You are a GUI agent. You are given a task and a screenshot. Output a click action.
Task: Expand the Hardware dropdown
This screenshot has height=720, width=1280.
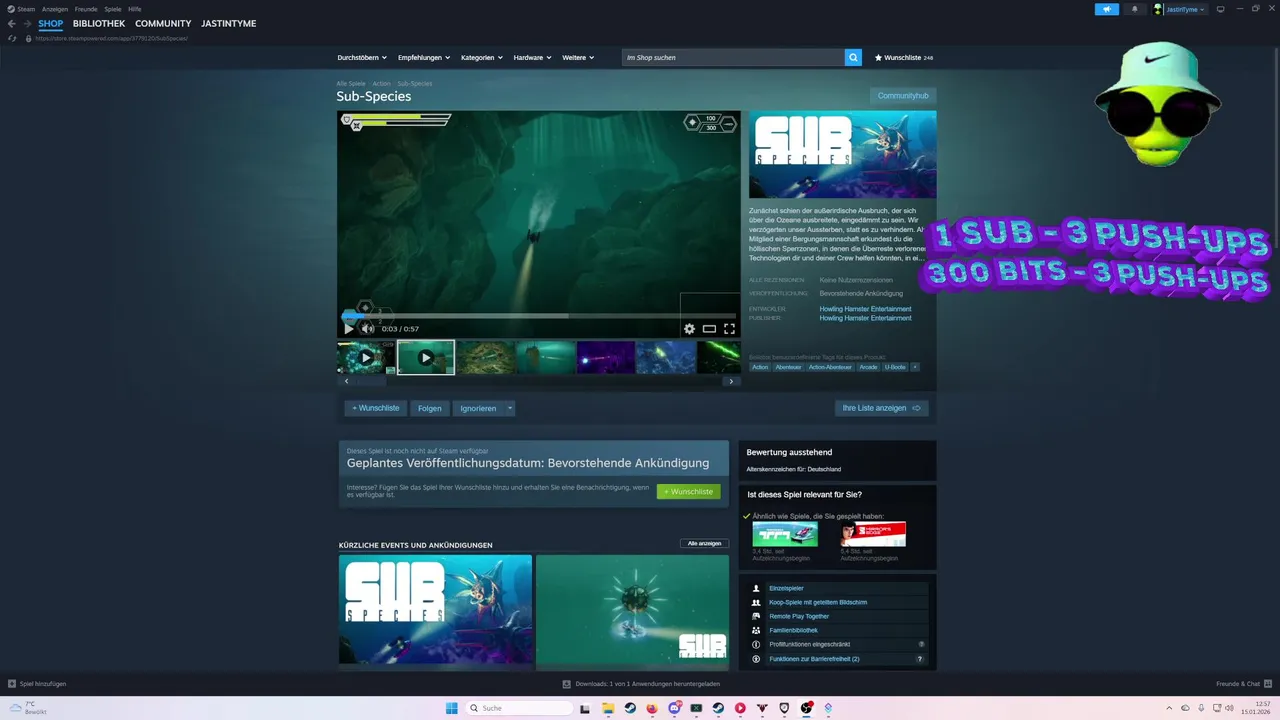(533, 58)
